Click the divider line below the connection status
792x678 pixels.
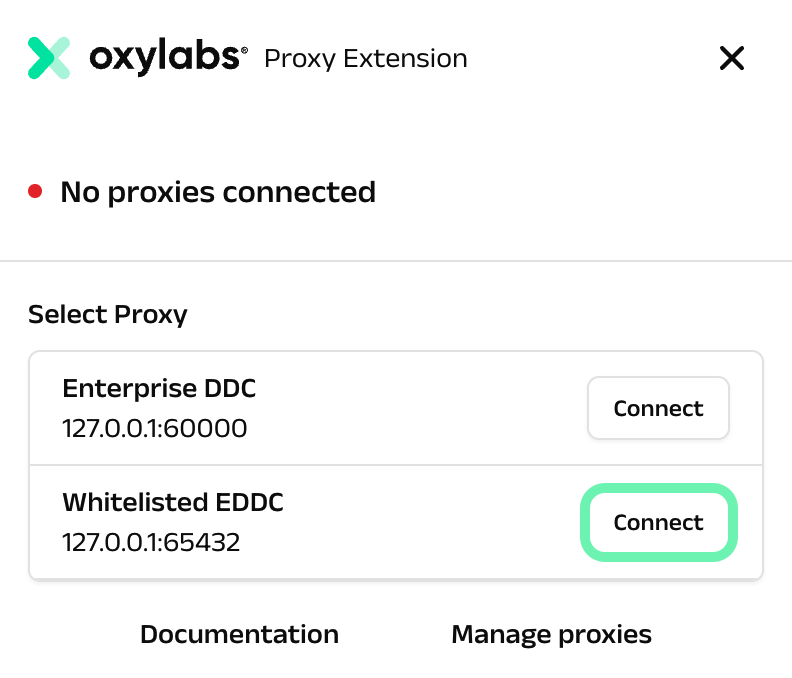396,261
